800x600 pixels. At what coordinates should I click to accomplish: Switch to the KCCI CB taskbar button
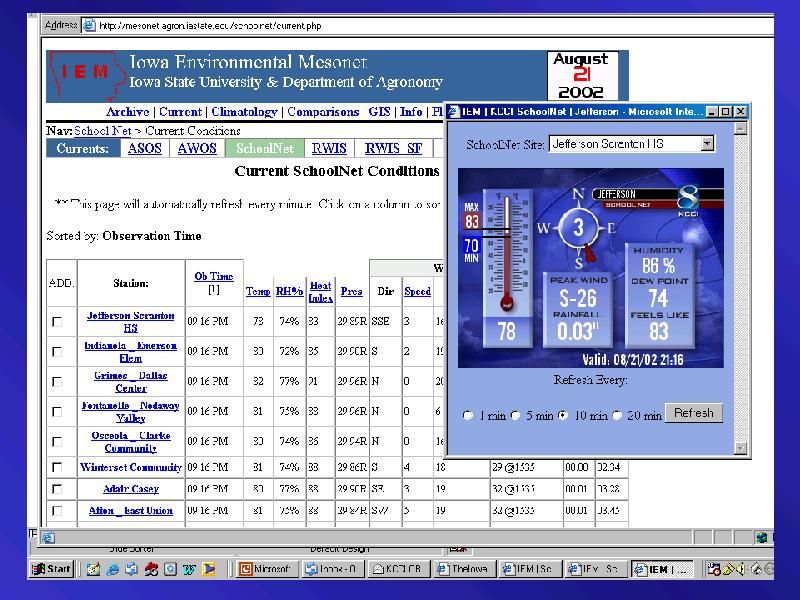coord(399,569)
